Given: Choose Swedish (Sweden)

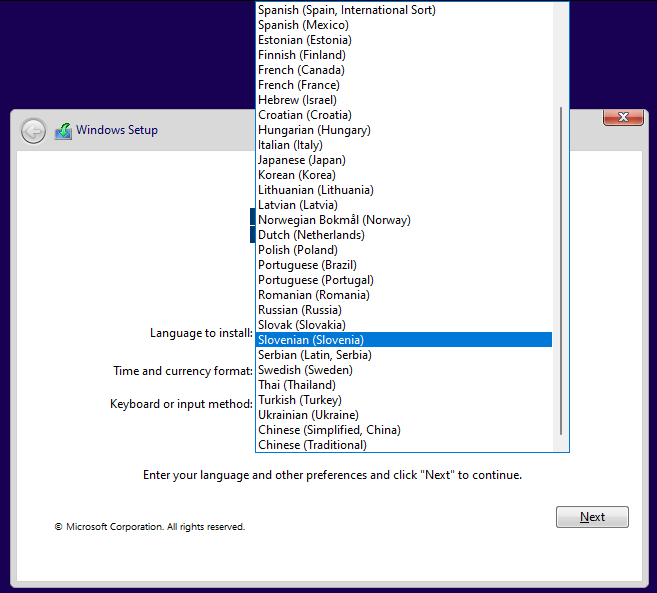Looking at the screenshot, I should tap(404, 370).
